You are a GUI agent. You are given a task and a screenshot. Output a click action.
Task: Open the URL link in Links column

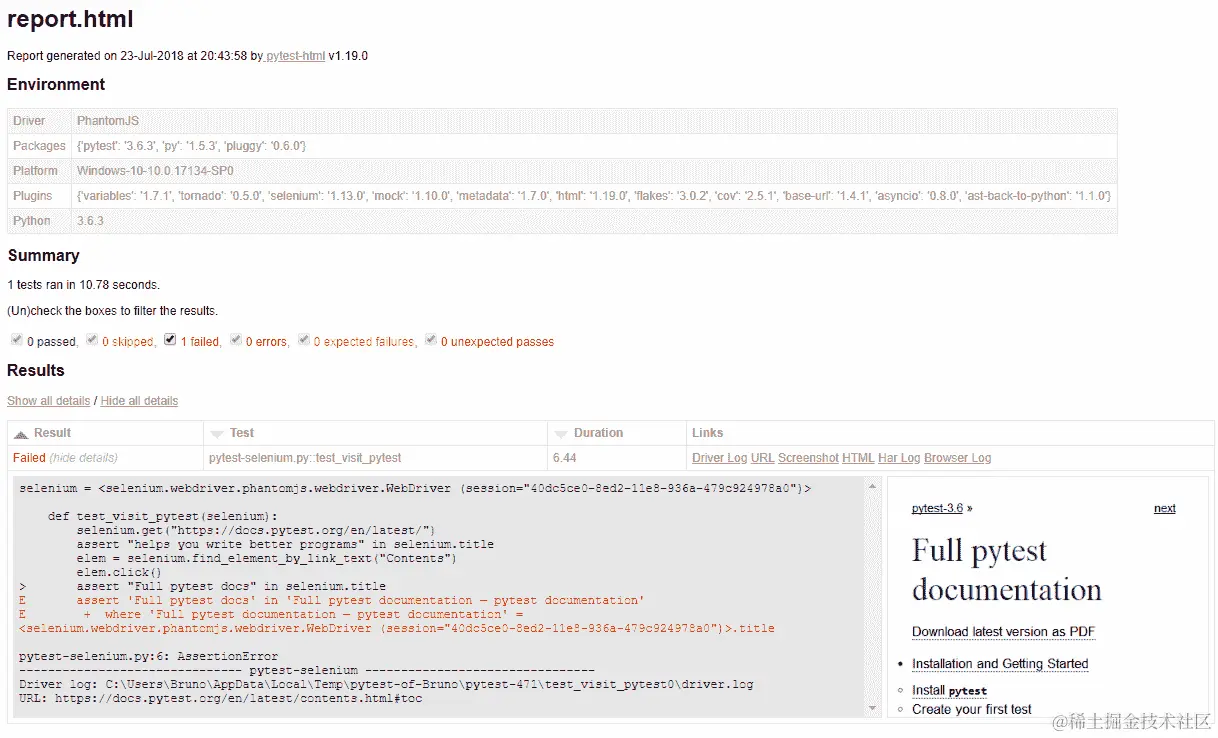coord(762,458)
